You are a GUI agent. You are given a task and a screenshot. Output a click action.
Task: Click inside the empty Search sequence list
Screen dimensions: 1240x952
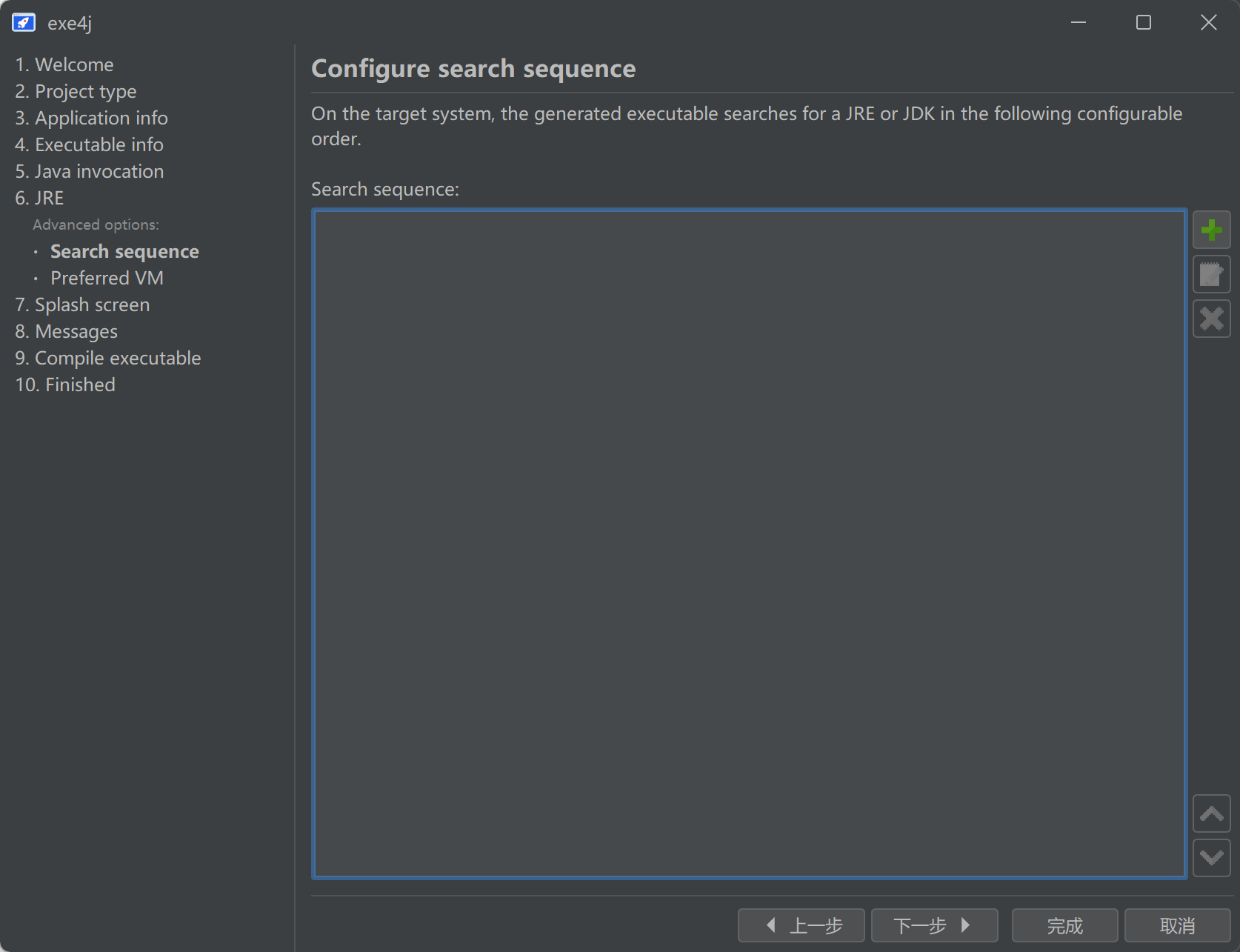coord(748,544)
